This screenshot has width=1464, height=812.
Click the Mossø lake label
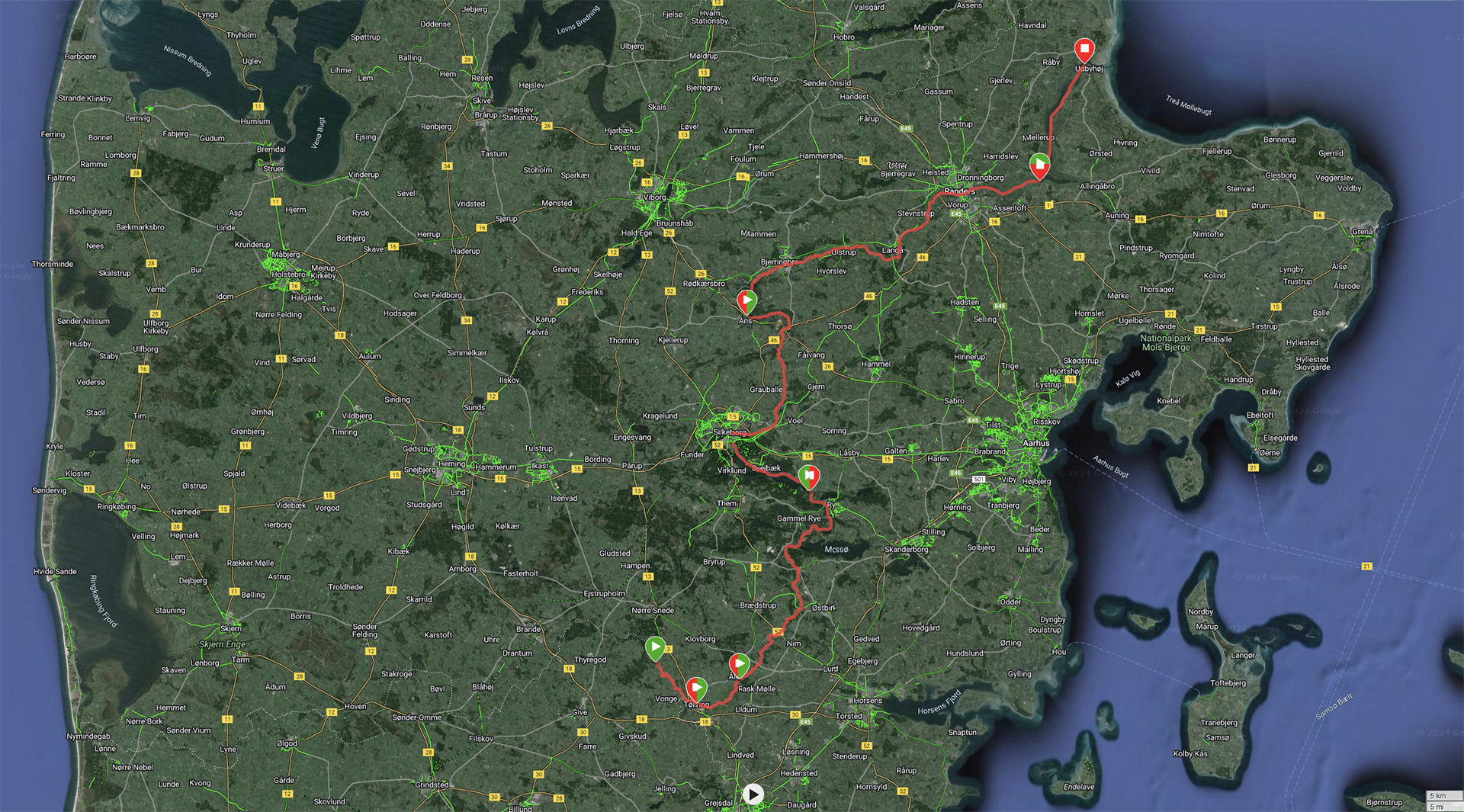(x=836, y=549)
